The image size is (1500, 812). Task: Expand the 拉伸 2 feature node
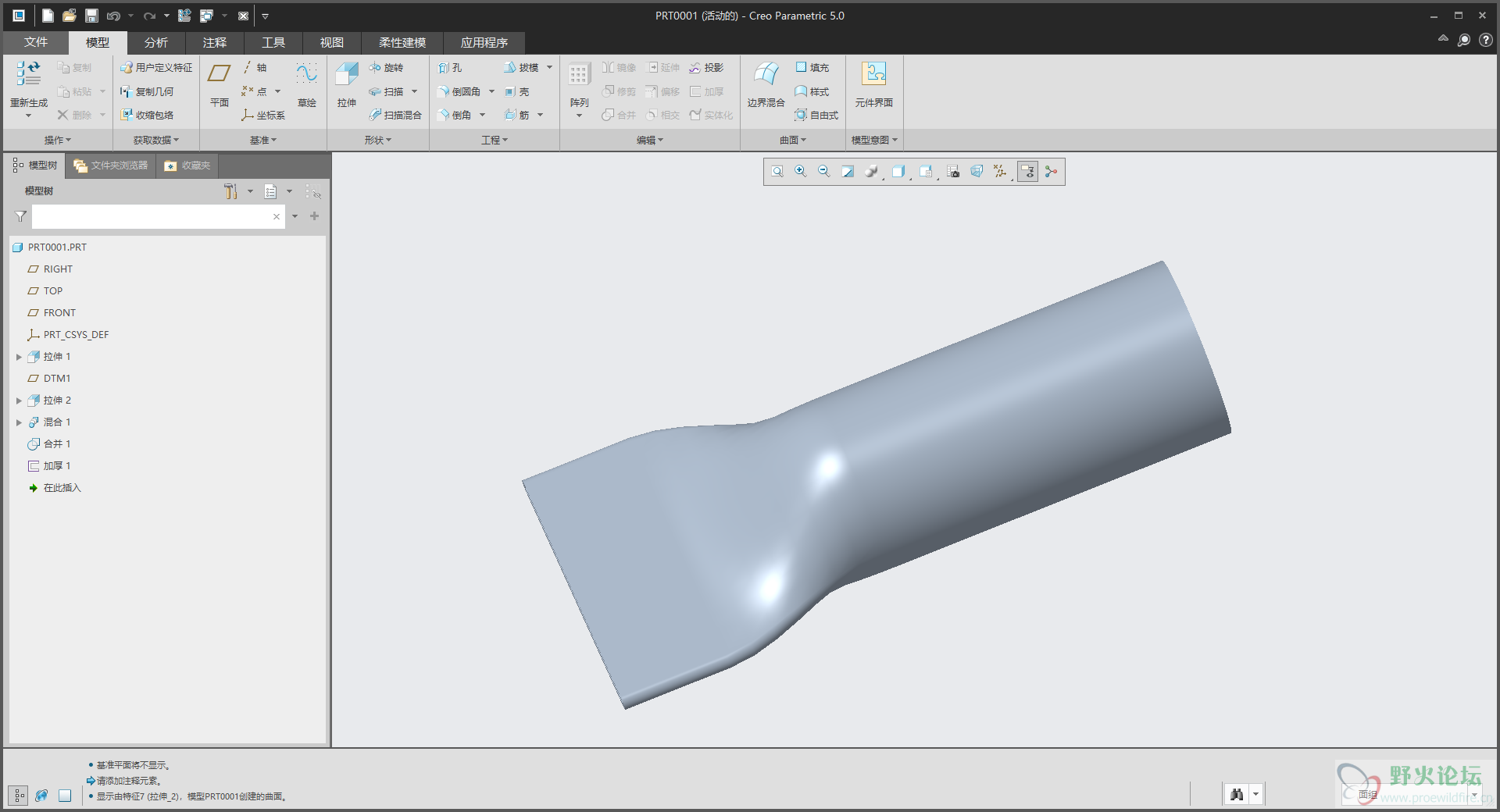click(19, 401)
